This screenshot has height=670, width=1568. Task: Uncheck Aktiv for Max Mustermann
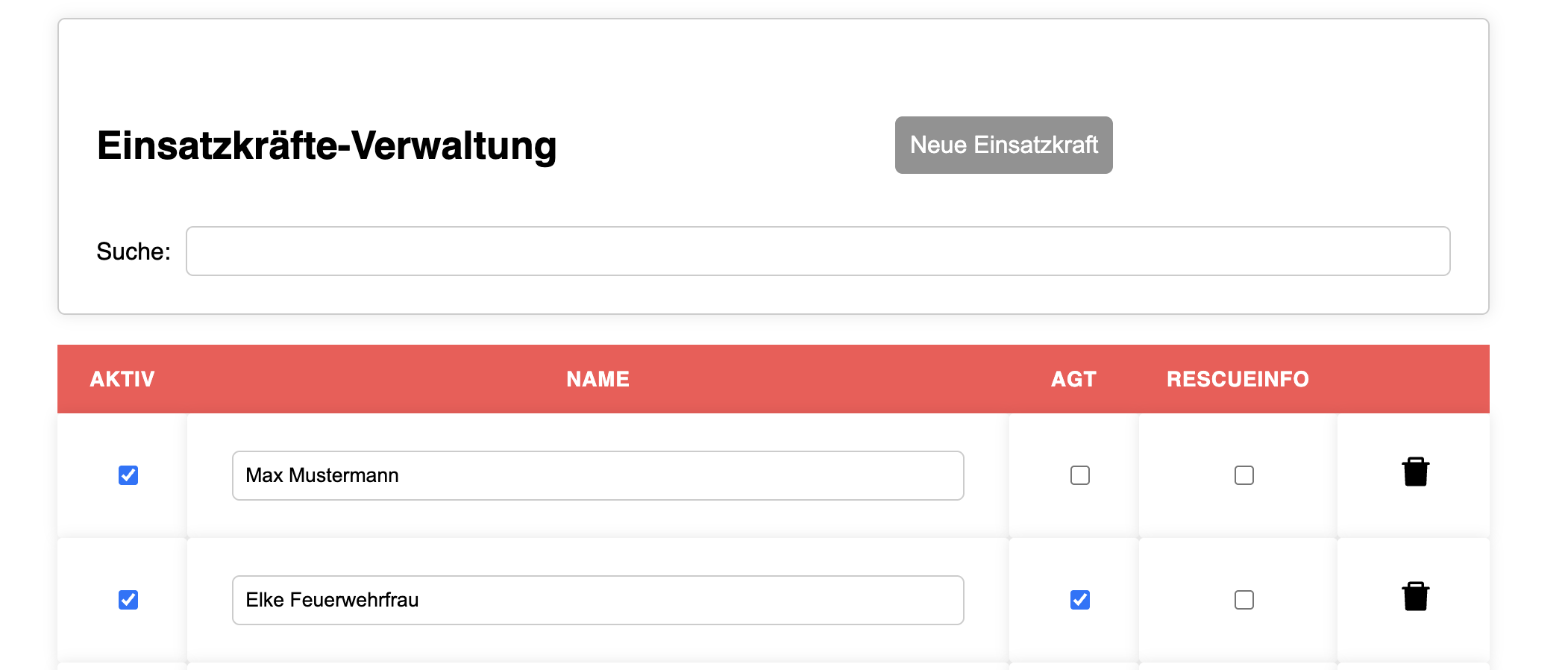128,475
